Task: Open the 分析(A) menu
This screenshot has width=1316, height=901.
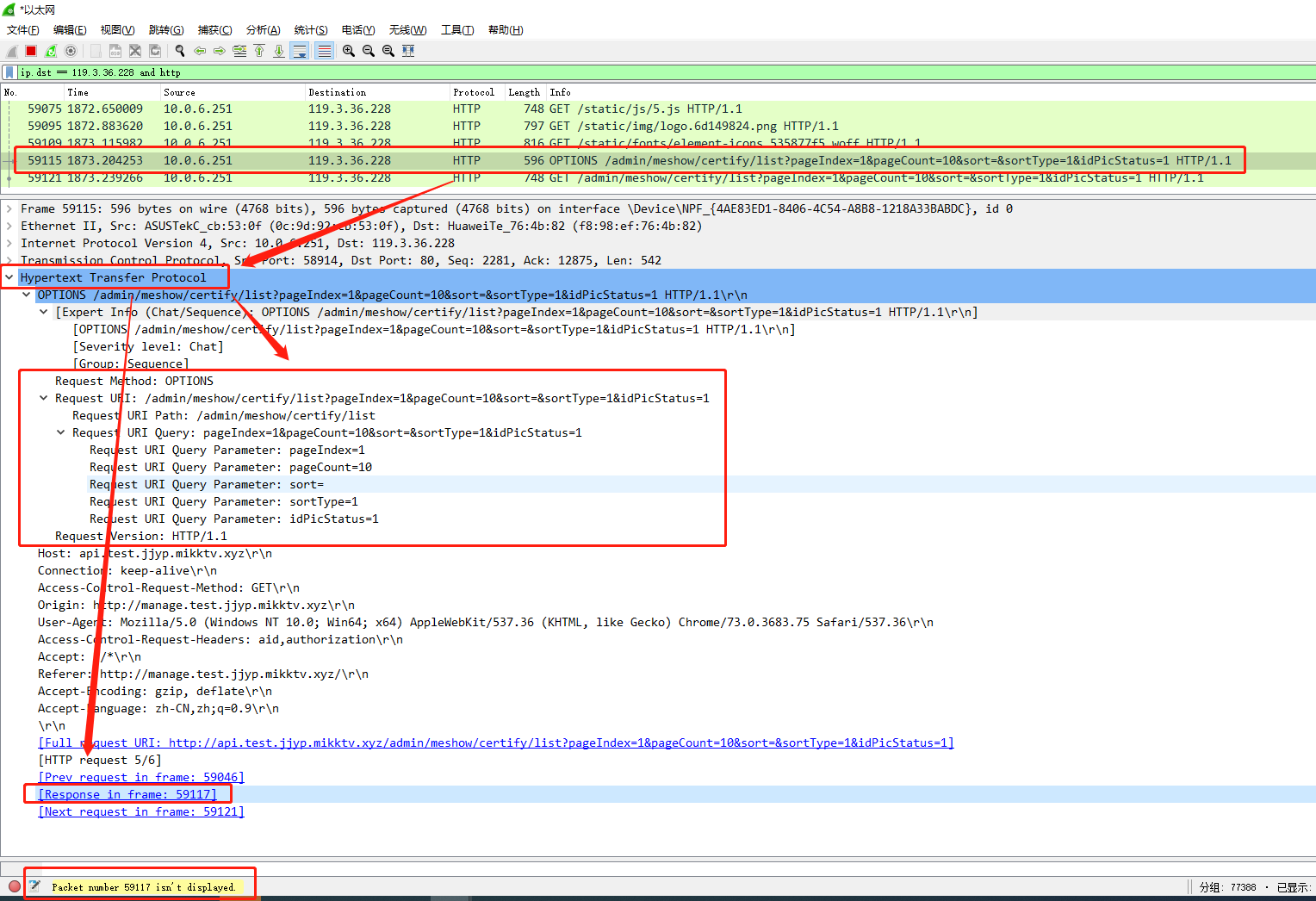Action: [x=263, y=30]
